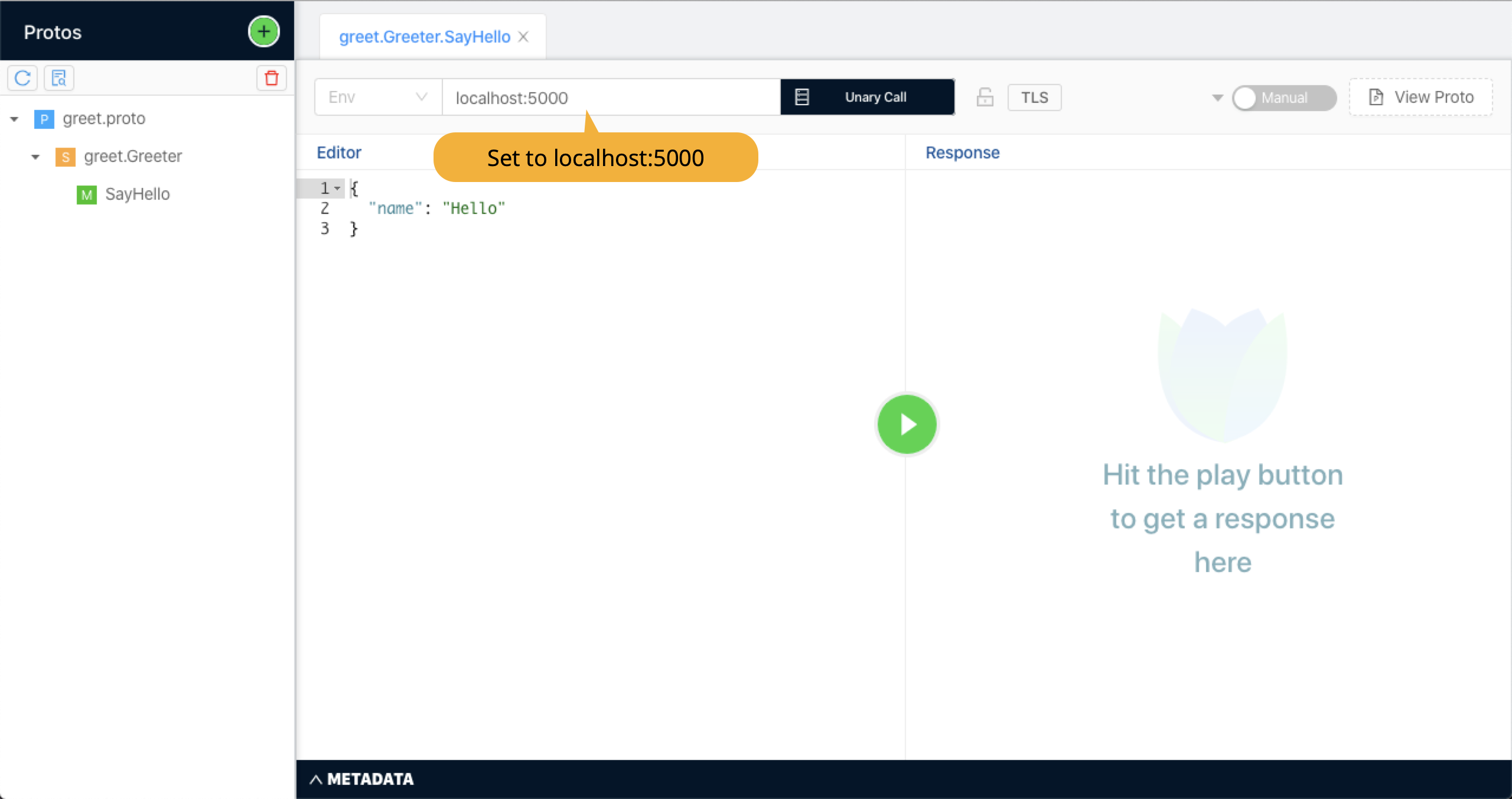Screen dimensions: 1512x799
Task: Collapse the greet.proto tree node
Action: pyautogui.click(x=14, y=119)
